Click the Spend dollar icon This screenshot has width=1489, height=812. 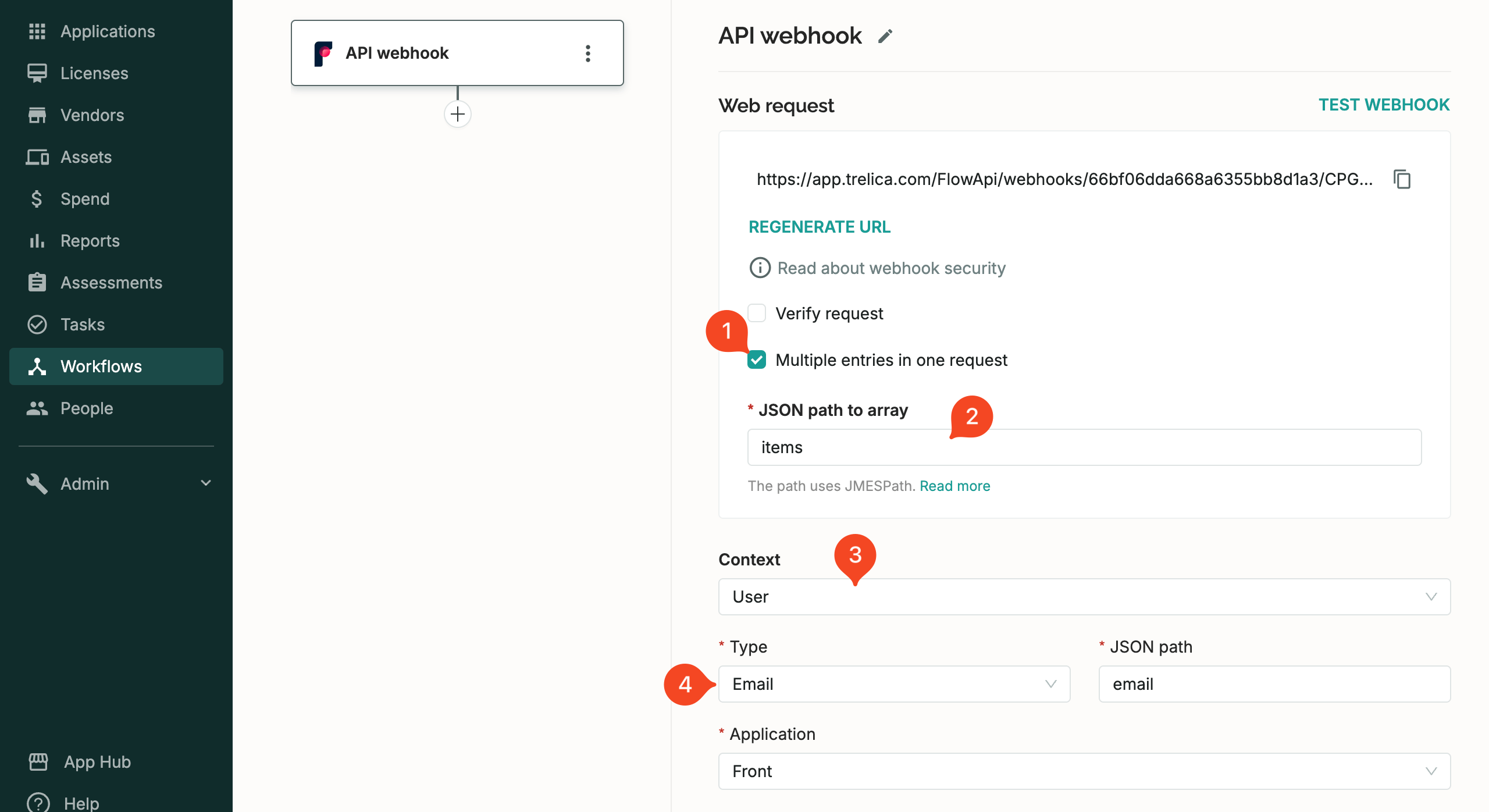[37, 199]
